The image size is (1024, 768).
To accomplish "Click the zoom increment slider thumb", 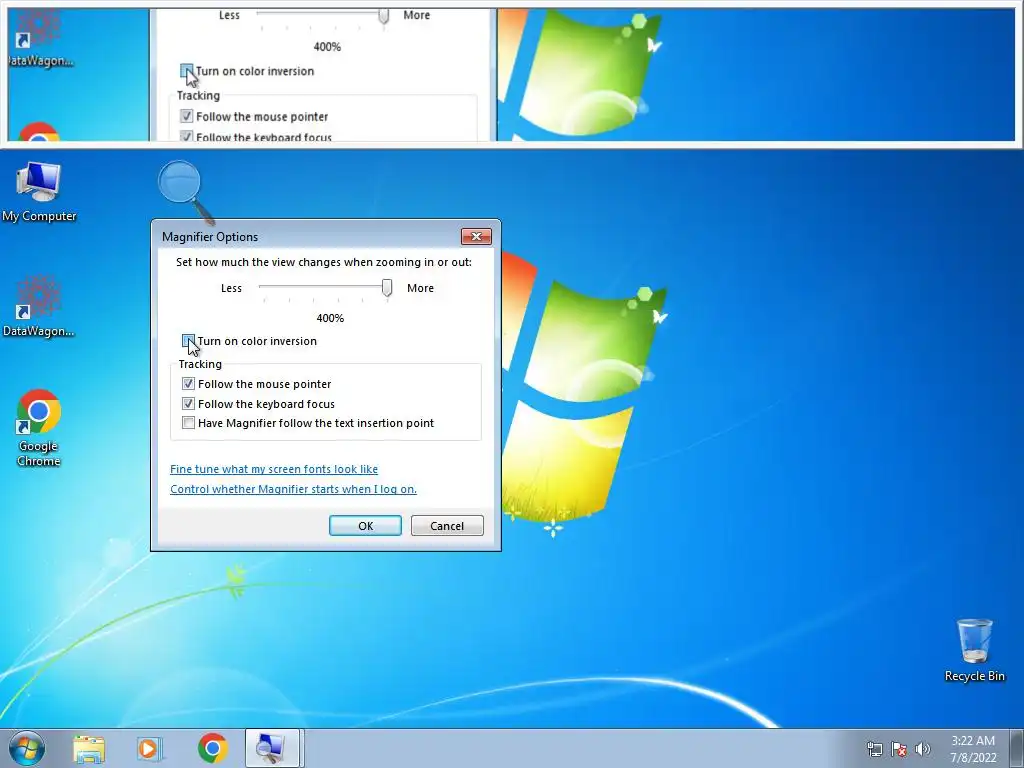I will [387, 287].
